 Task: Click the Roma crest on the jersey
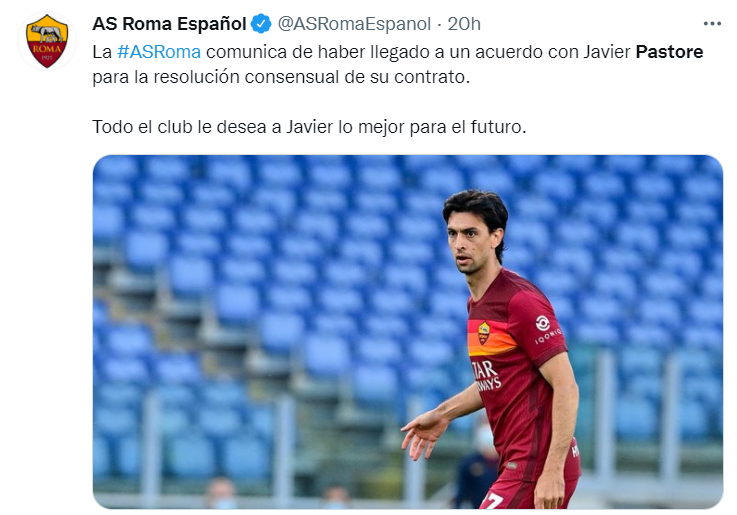(x=484, y=333)
